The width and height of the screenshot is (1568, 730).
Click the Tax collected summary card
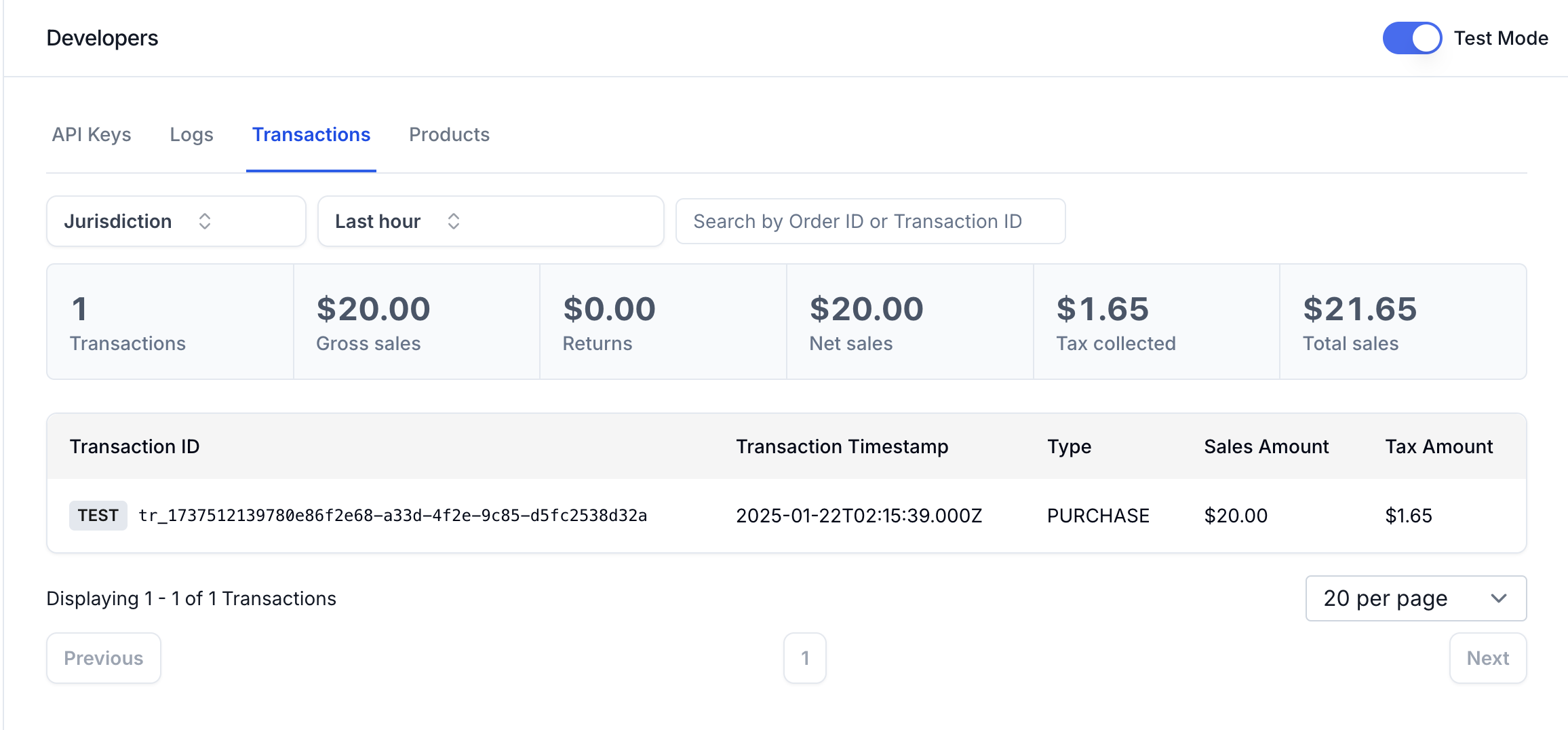[x=1156, y=322]
